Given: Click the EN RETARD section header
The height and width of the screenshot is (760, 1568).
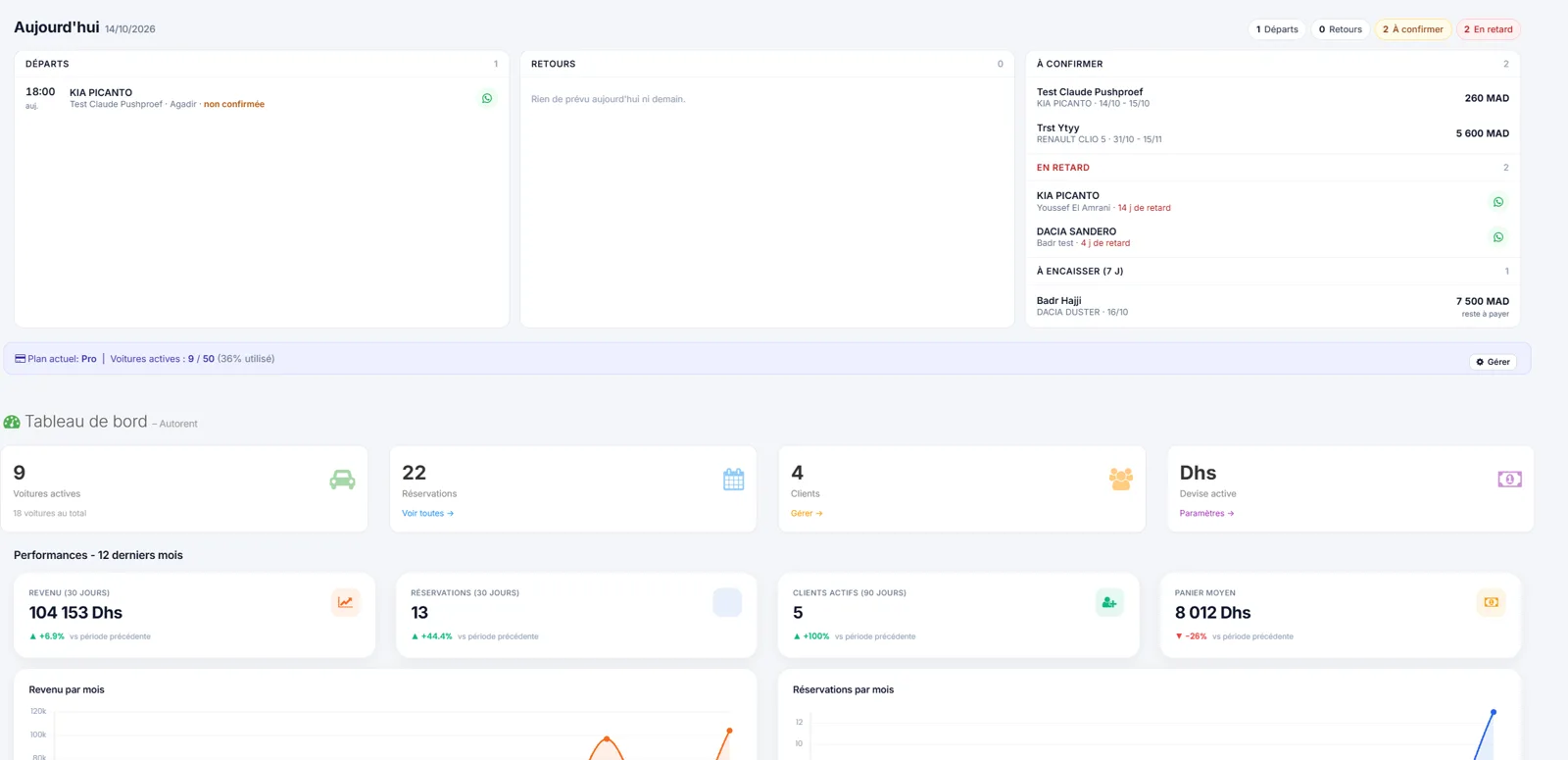Looking at the screenshot, I should (1272, 168).
